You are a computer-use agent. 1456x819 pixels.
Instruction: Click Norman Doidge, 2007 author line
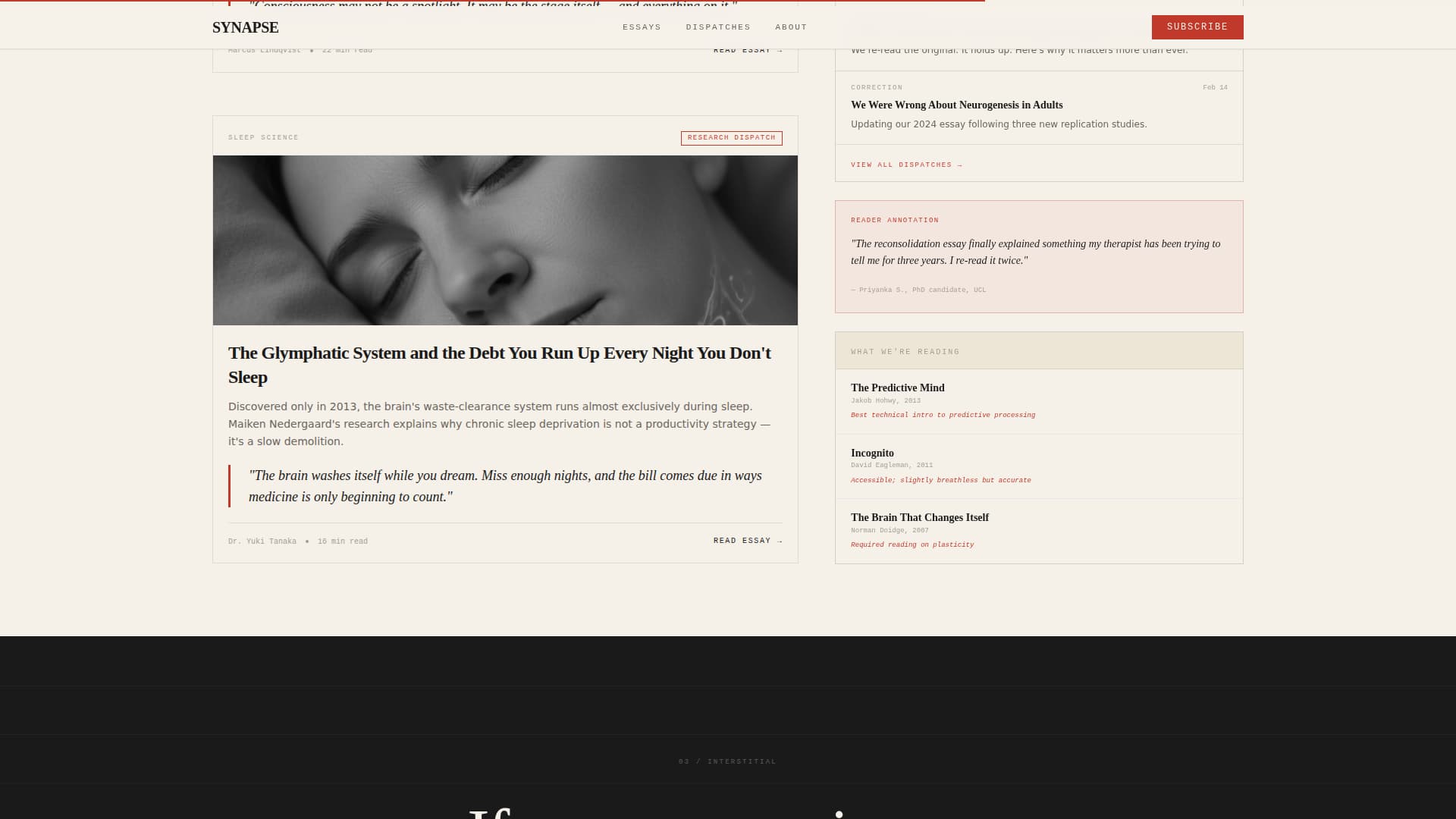tap(890, 530)
